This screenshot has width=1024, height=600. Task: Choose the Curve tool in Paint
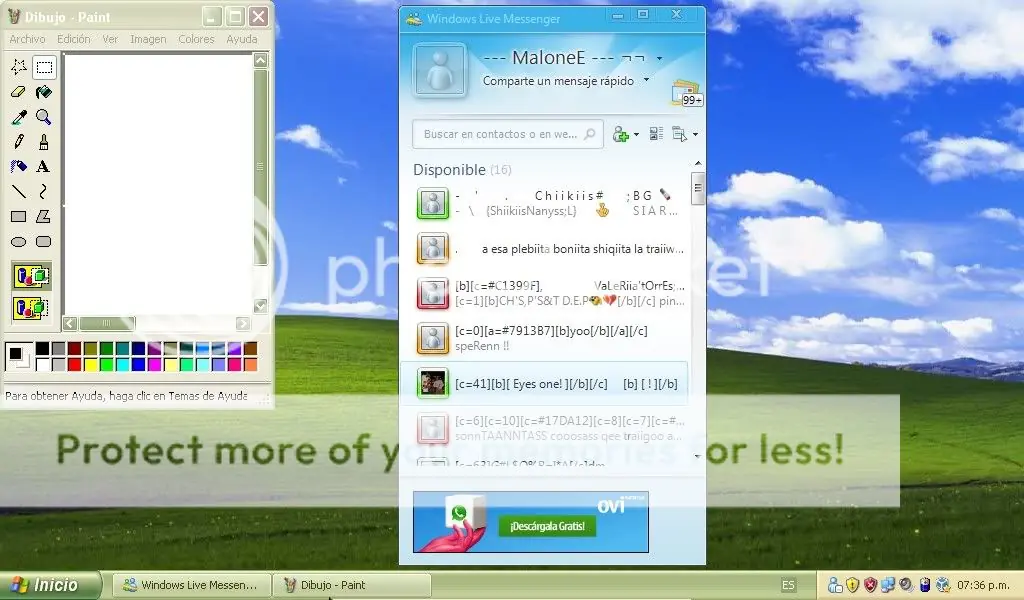coord(44,191)
